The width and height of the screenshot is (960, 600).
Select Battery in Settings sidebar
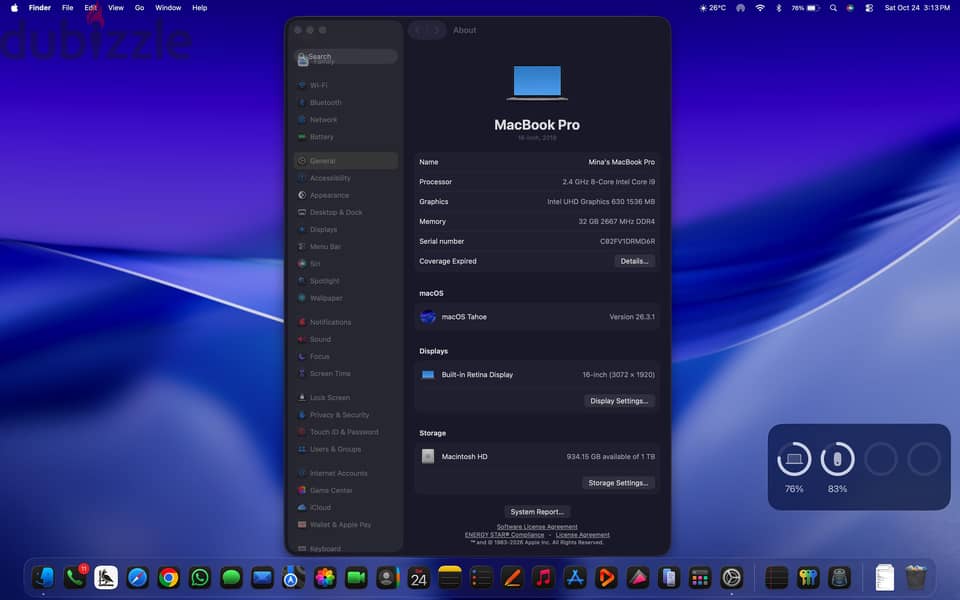tap(346, 137)
